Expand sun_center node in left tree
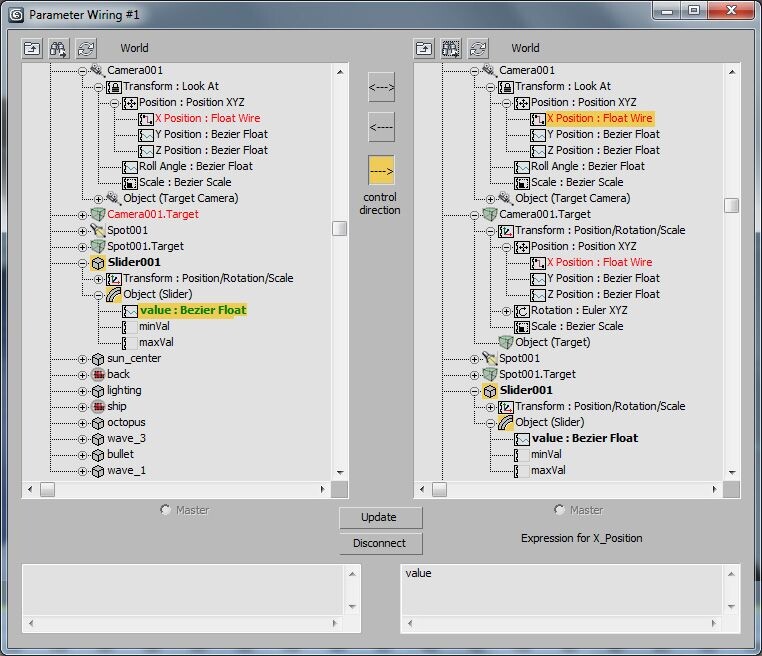The image size is (762, 656). pyautogui.click(x=82, y=360)
